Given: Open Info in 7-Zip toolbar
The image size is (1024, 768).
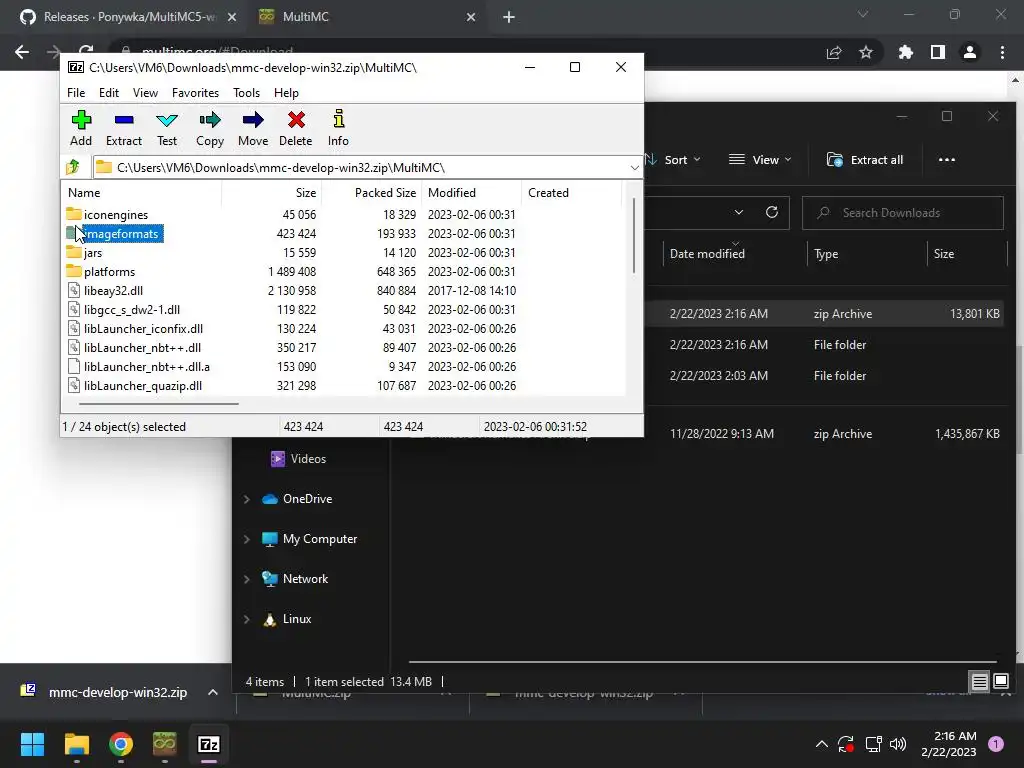Looking at the screenshot, I should tap(338, 128).
